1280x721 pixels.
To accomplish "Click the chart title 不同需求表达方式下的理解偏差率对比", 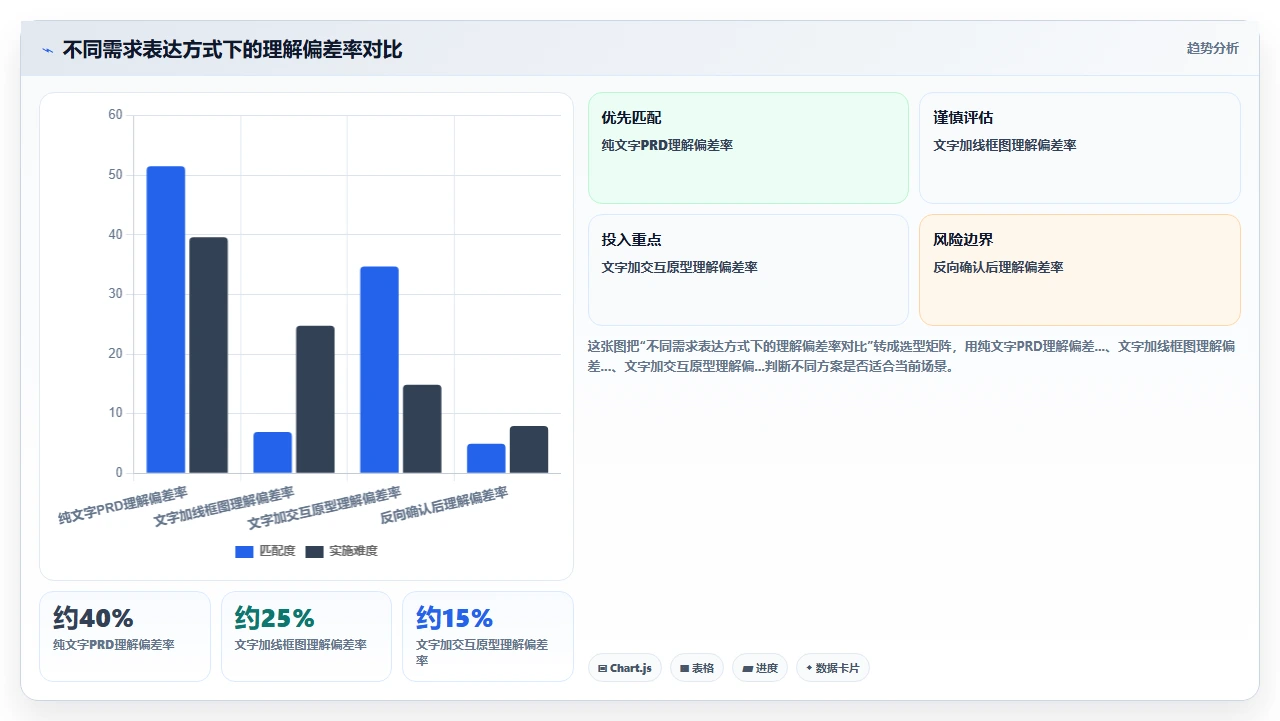I will tap(232, 50).
